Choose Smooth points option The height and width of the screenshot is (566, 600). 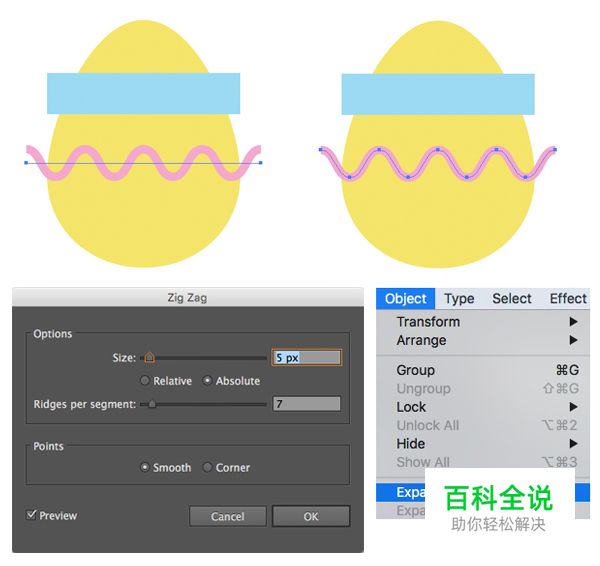(145, 467)
